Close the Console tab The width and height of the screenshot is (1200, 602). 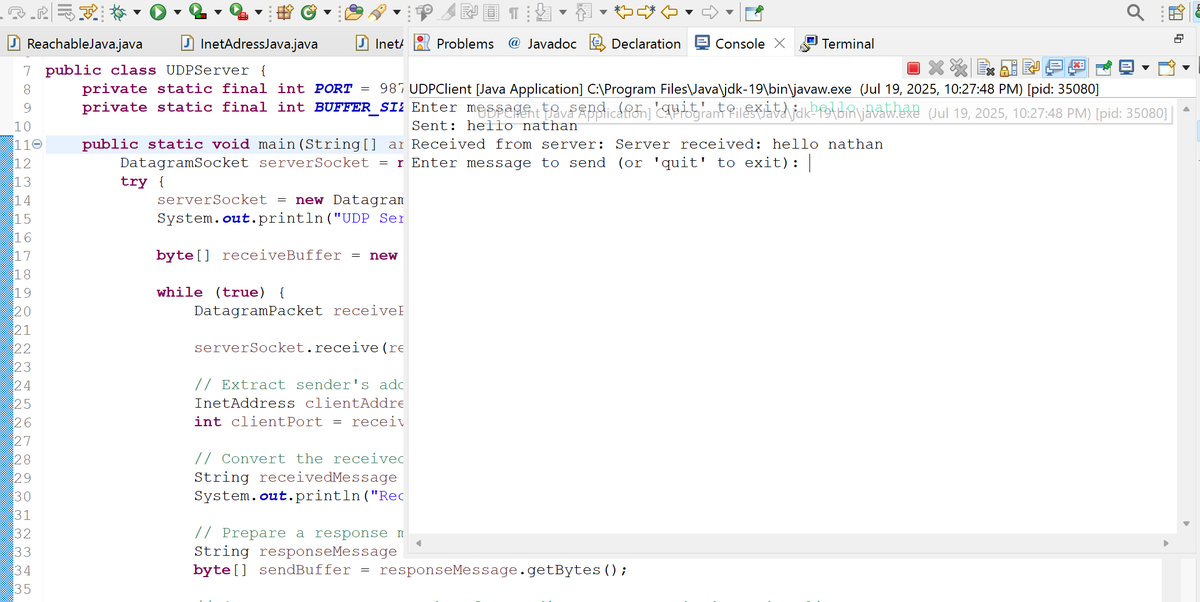(780, 43)
